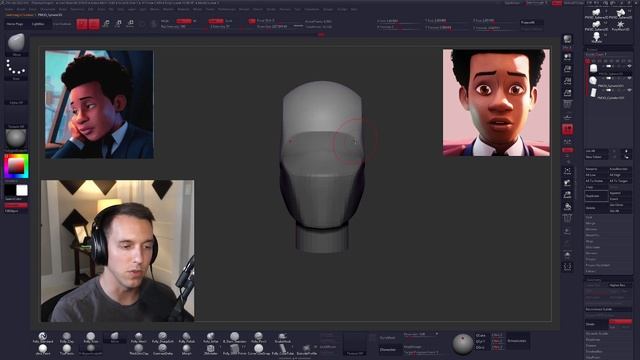
Task: Select the white secondary color swatch
Action: tap(22, 190)
